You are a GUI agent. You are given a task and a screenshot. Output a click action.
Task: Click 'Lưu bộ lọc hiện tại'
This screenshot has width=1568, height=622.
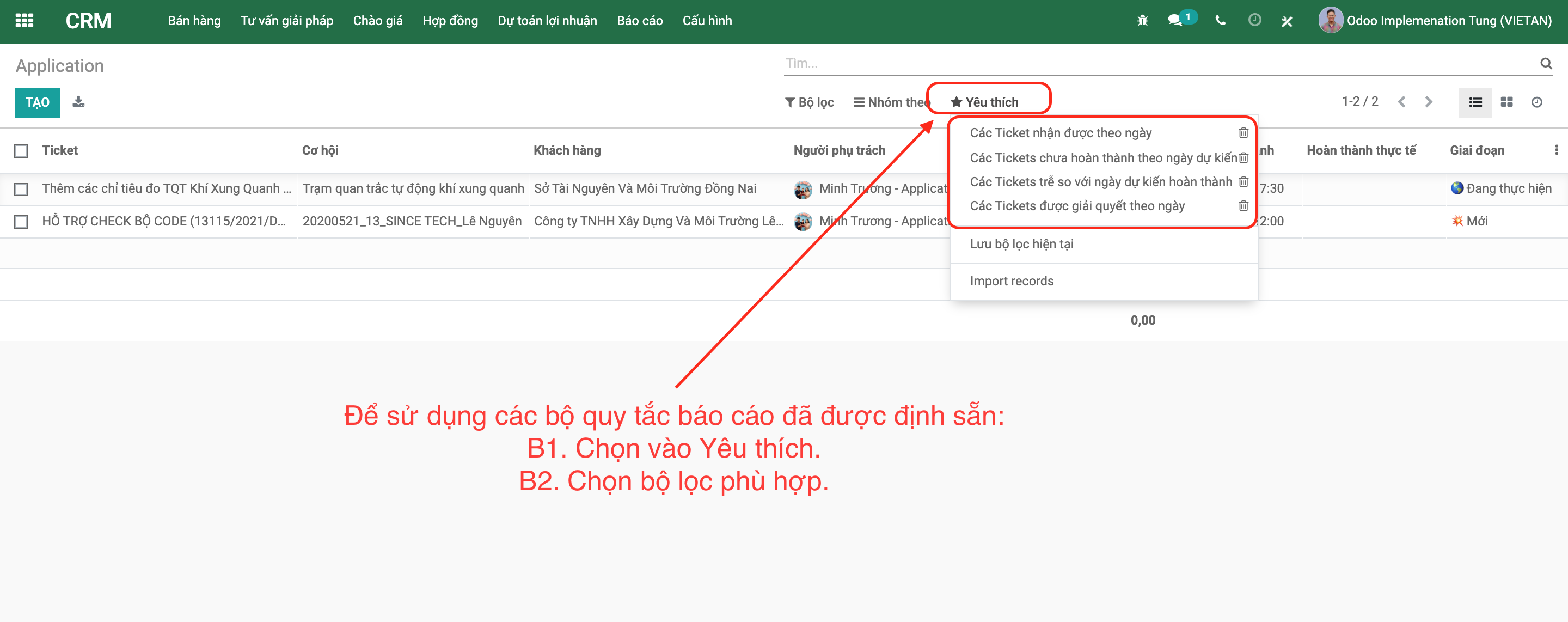click(x=1022, y=243)
